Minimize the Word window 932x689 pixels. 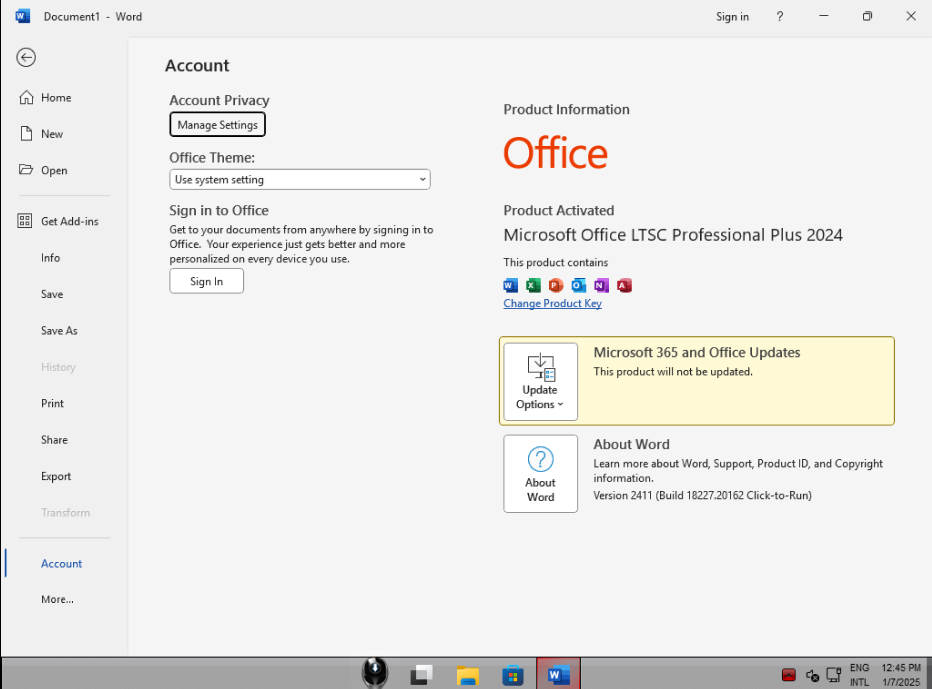(823, 16)
